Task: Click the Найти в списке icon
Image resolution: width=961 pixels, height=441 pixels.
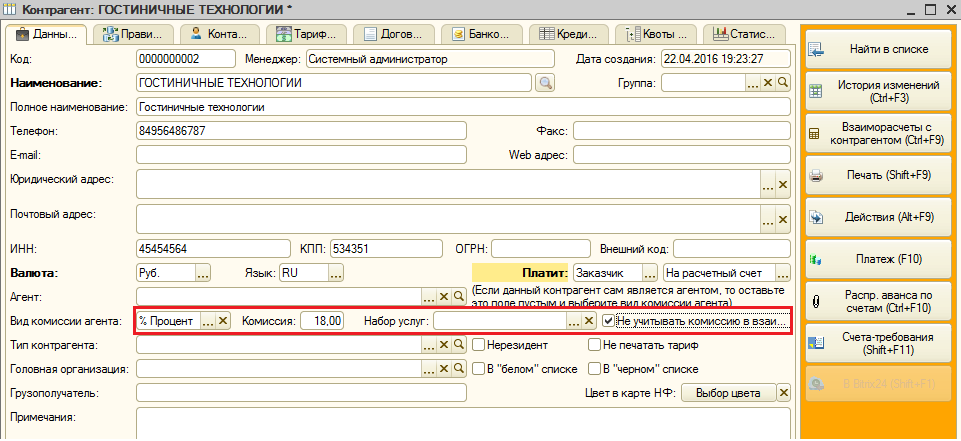Action: (x=816, y=50)
